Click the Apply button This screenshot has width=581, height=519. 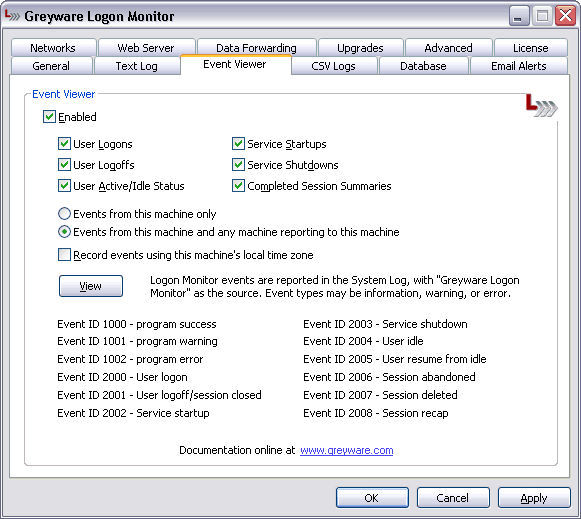[x=534, y=498]
